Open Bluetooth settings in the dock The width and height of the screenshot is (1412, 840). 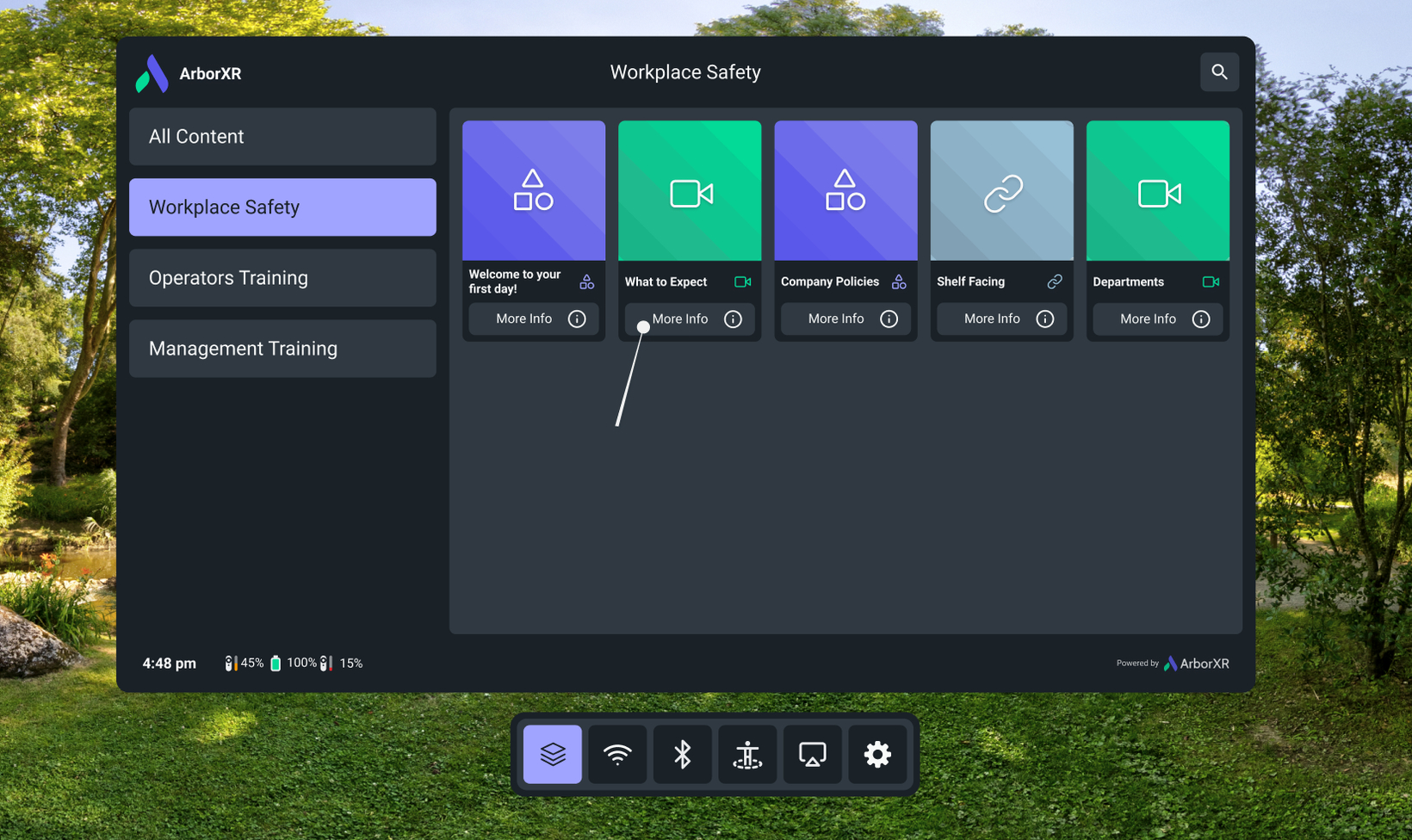point(683,755)
